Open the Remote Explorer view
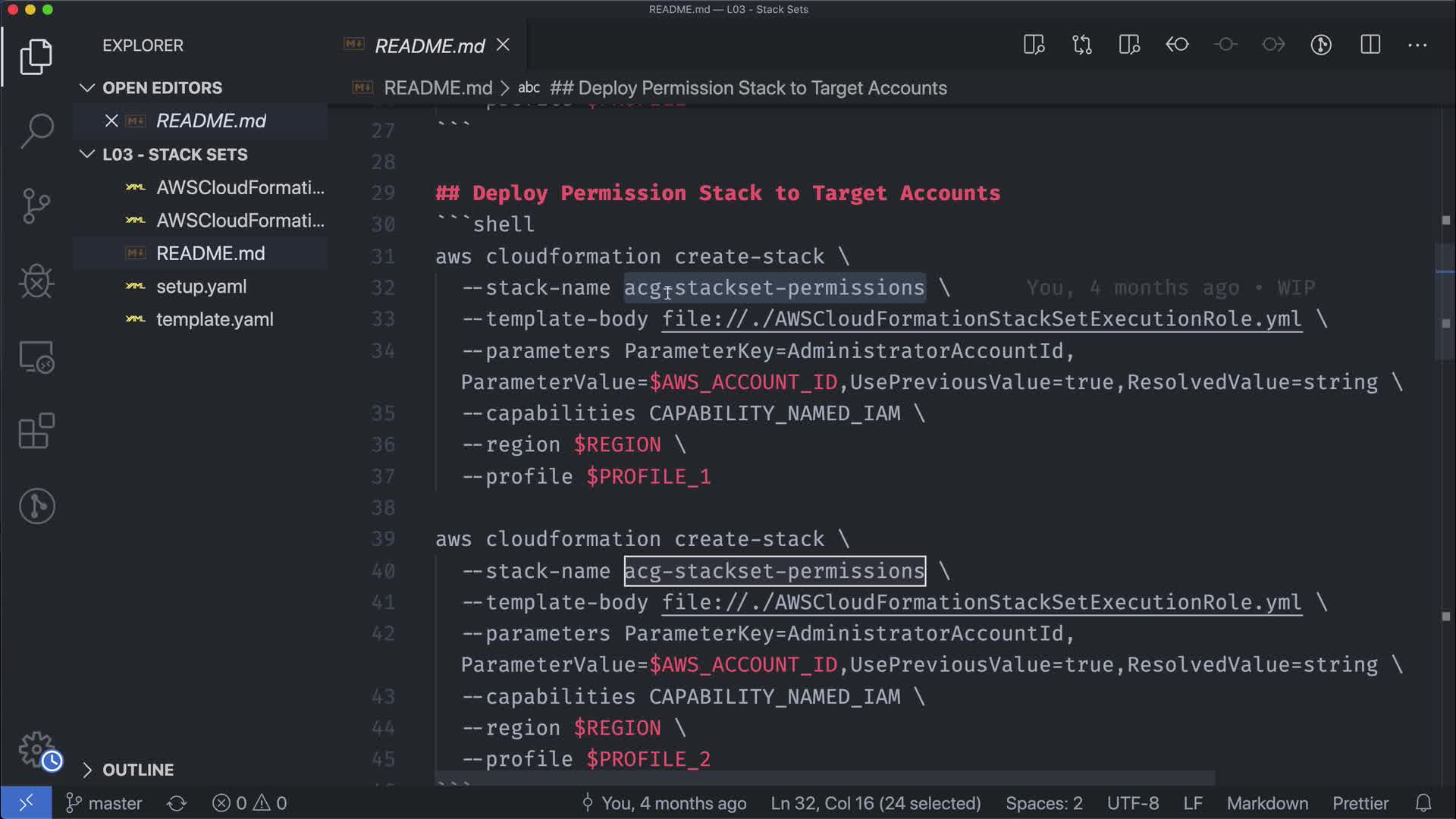The image size is (1456, 819). coord(36,356)
